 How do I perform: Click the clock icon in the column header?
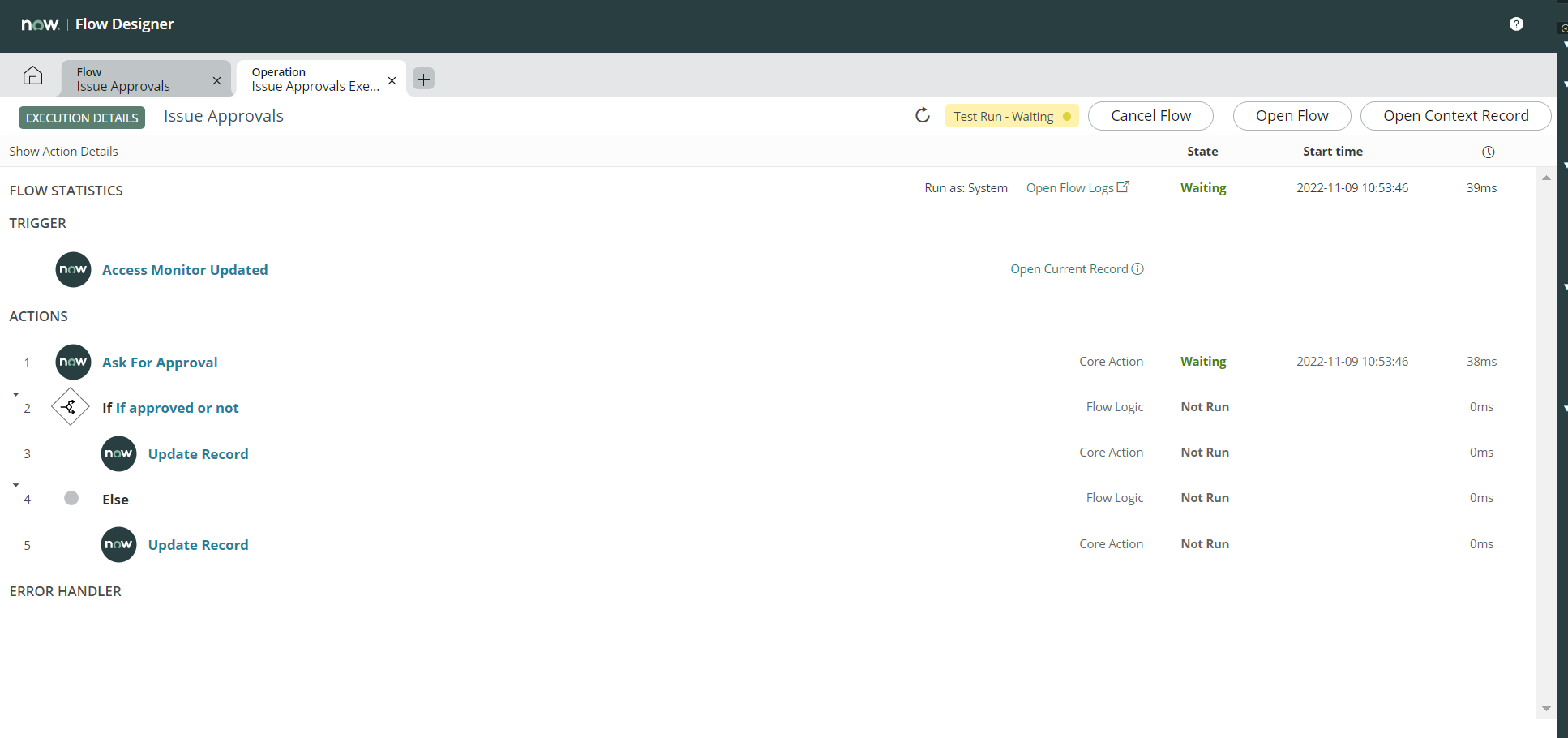(x=1489, y=152)
